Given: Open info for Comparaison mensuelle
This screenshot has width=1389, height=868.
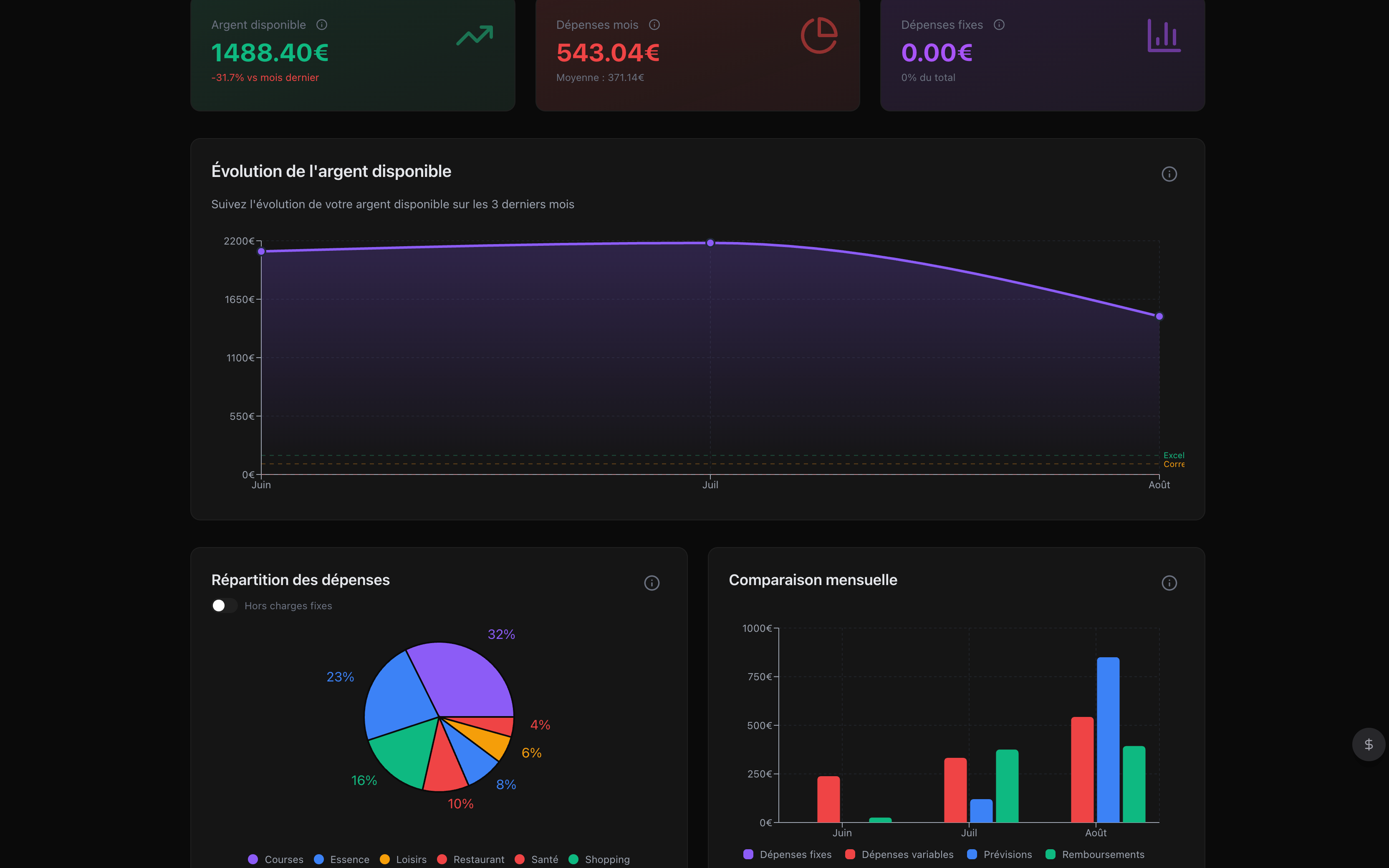Looking at the screenshot, I should (x=1169, y=583).
